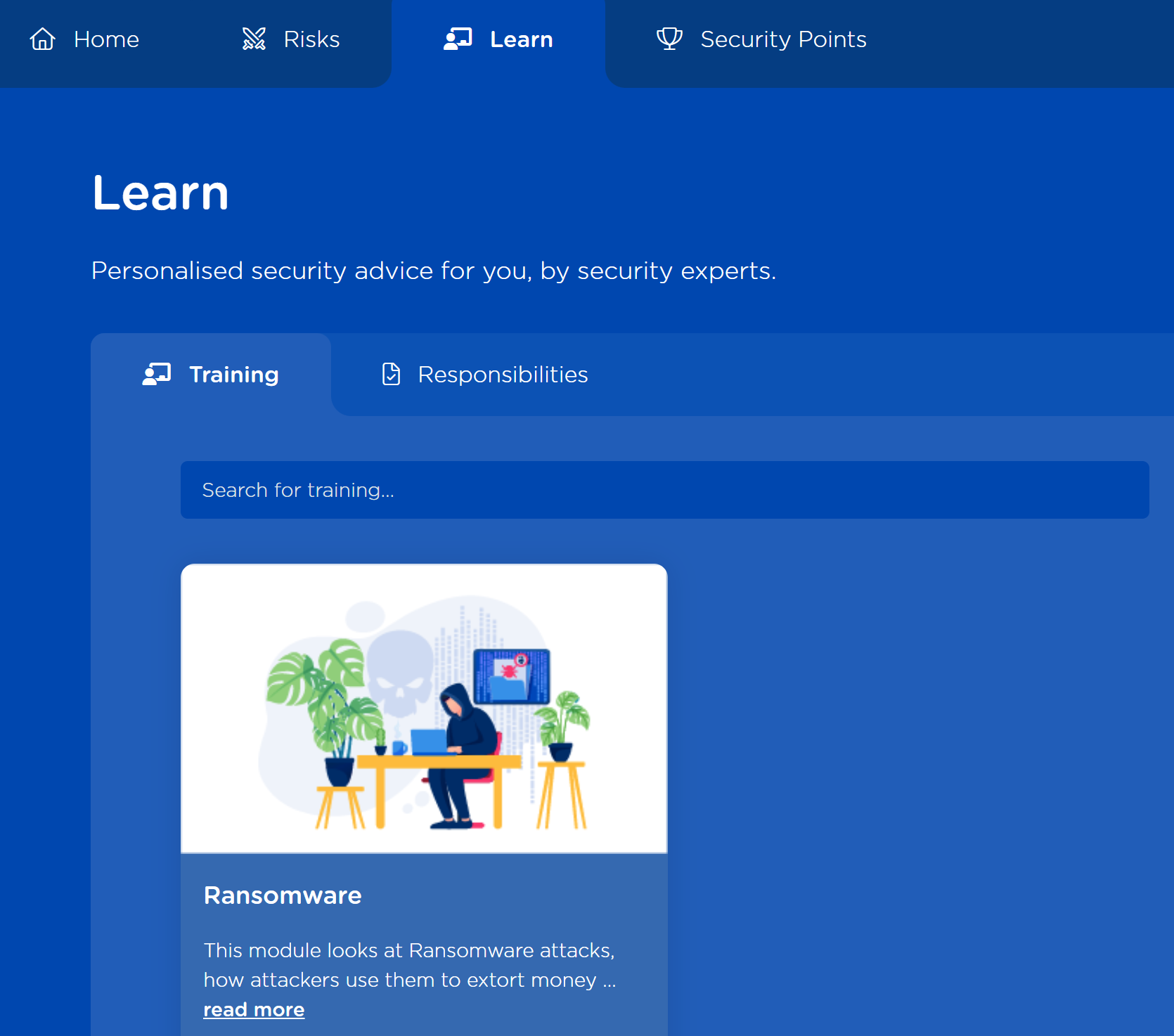Switch to the Training sub-tab
The height and width of the screenshot is (1036, 1174).
click(211, 375)
